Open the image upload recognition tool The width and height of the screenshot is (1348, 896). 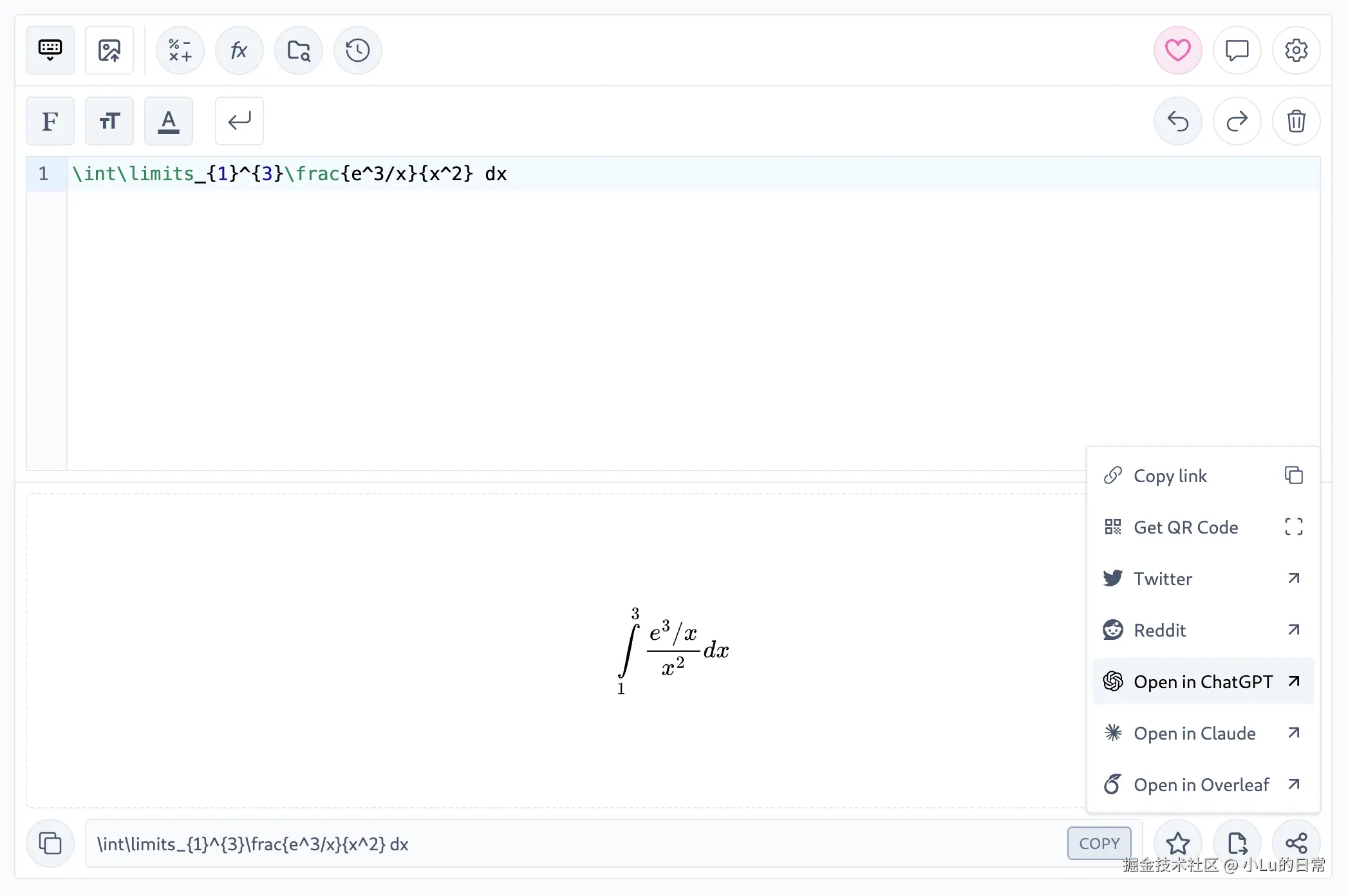coord(109,50)
